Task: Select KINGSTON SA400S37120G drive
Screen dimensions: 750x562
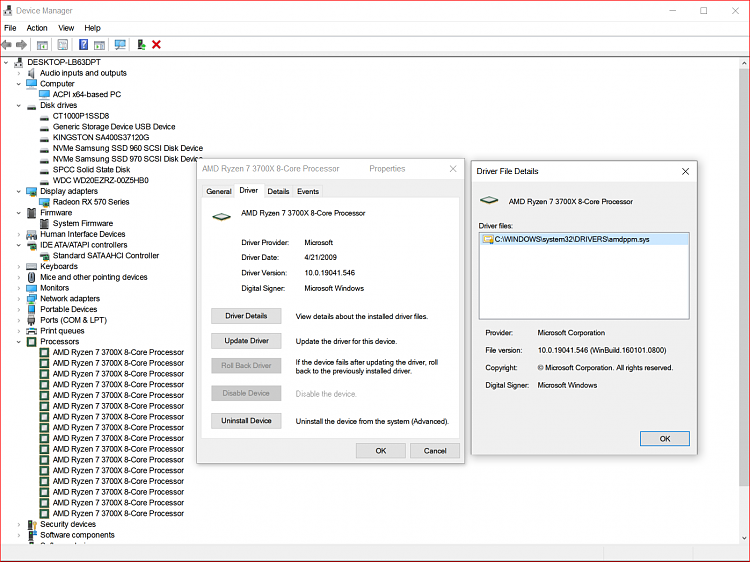Action: [101, 138]
